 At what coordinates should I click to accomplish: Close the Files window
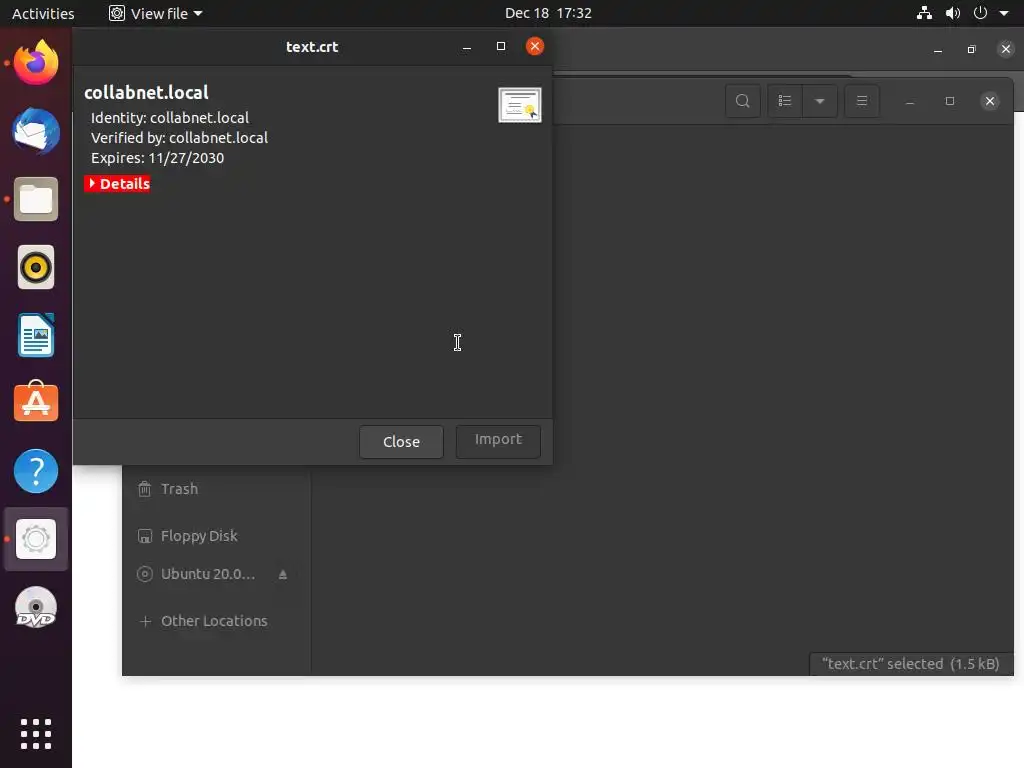tap(990, 101)
